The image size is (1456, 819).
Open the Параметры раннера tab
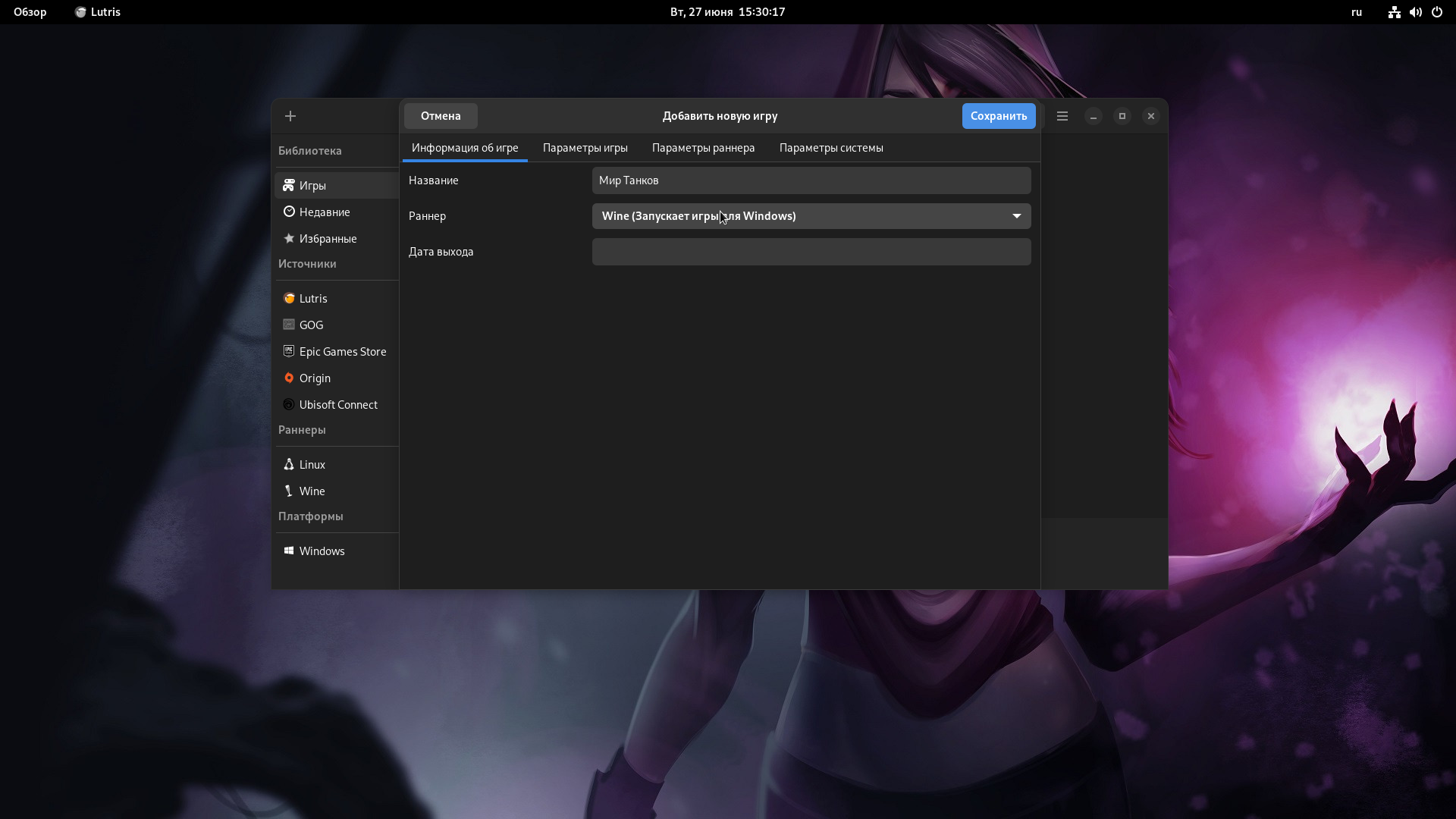click(703, 147)
